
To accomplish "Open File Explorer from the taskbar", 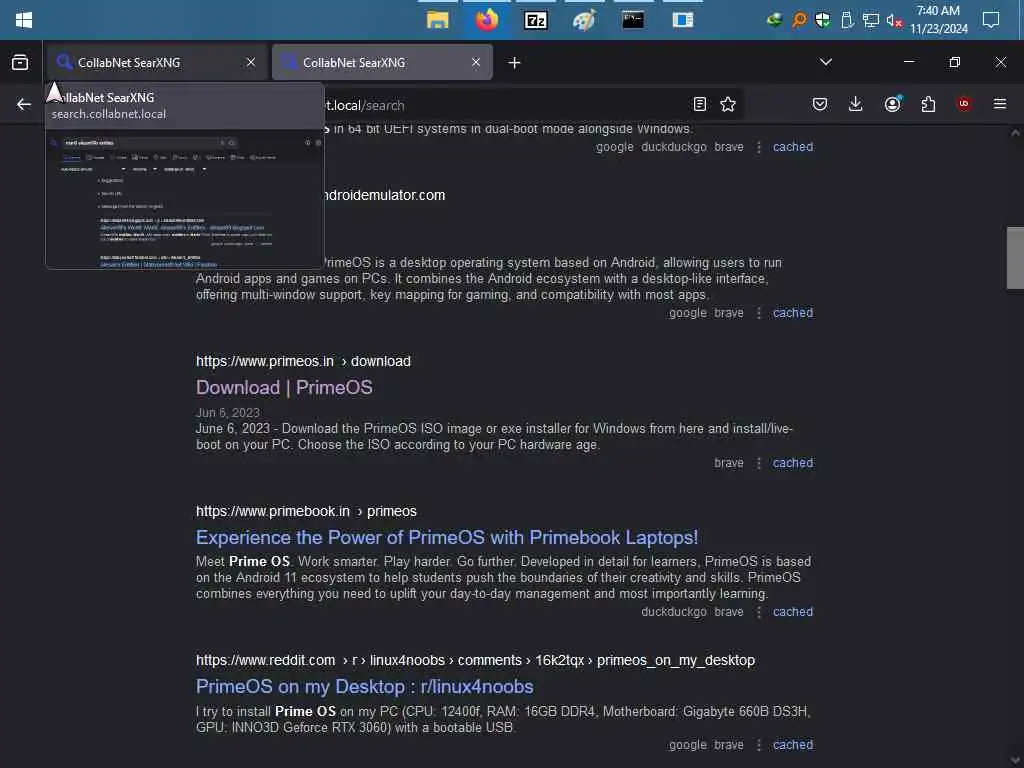I will click(x=438, y=20).
